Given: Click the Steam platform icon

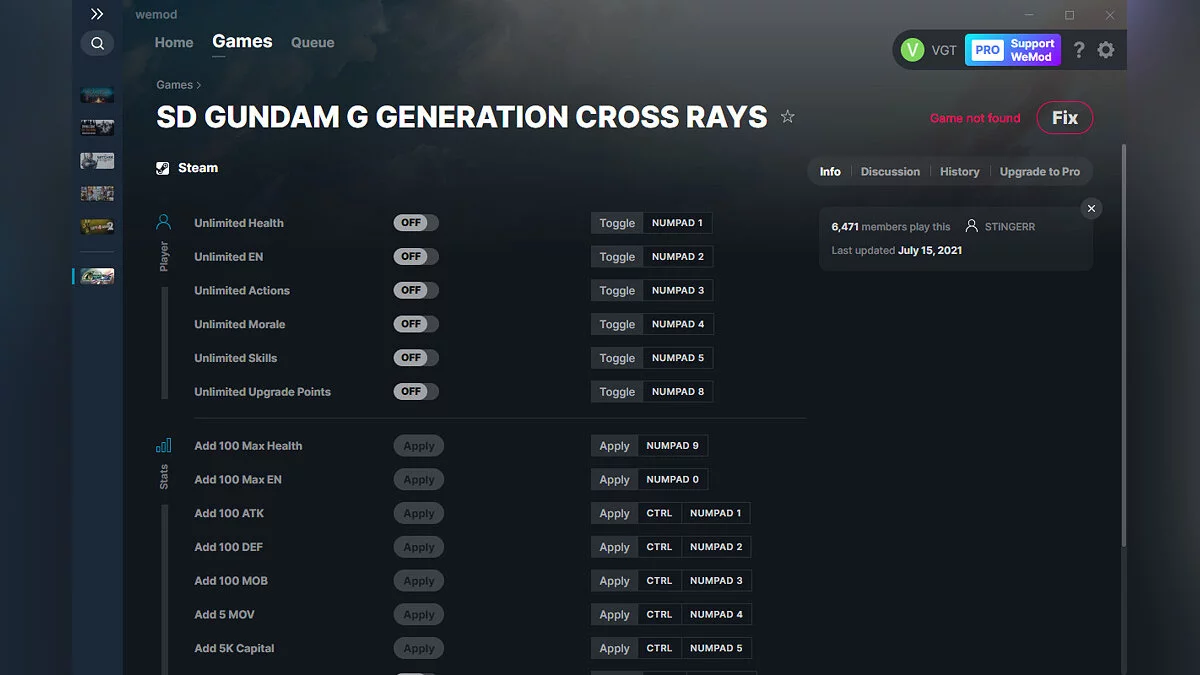Looking at the screenshot, I should (x=163, y=168).
